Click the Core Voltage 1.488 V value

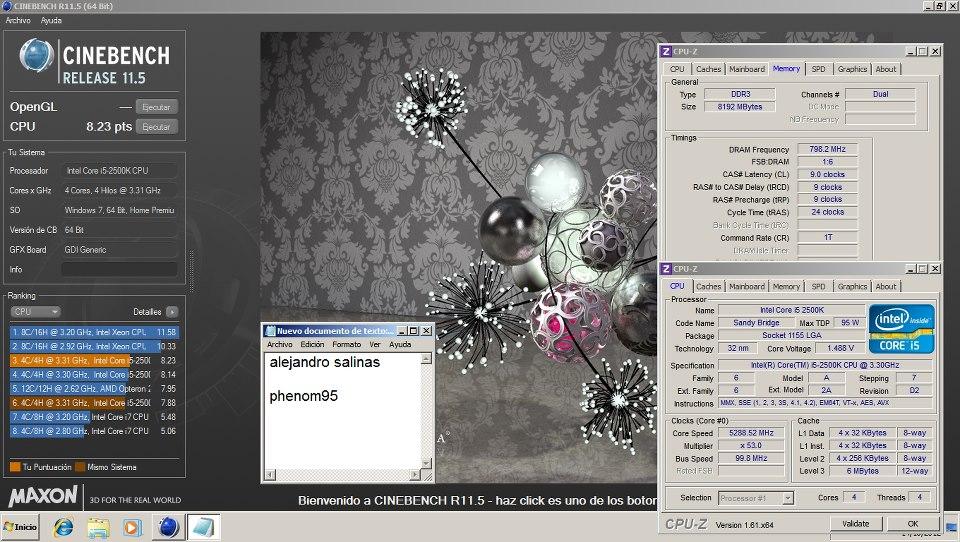point(840,348)
